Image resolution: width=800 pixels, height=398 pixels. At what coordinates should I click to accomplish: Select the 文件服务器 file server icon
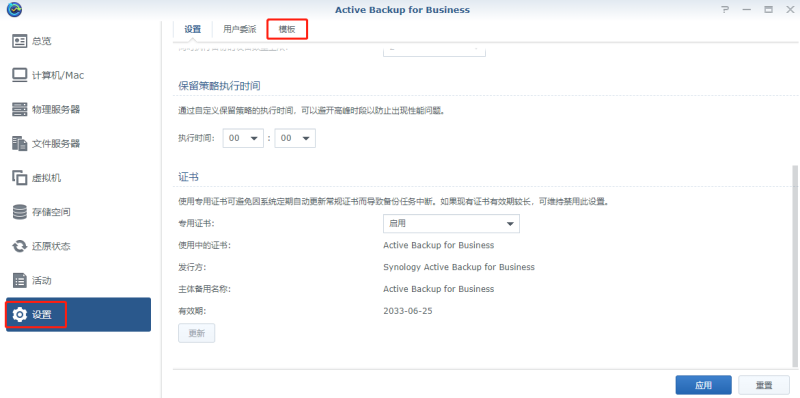tap(19, 144)
